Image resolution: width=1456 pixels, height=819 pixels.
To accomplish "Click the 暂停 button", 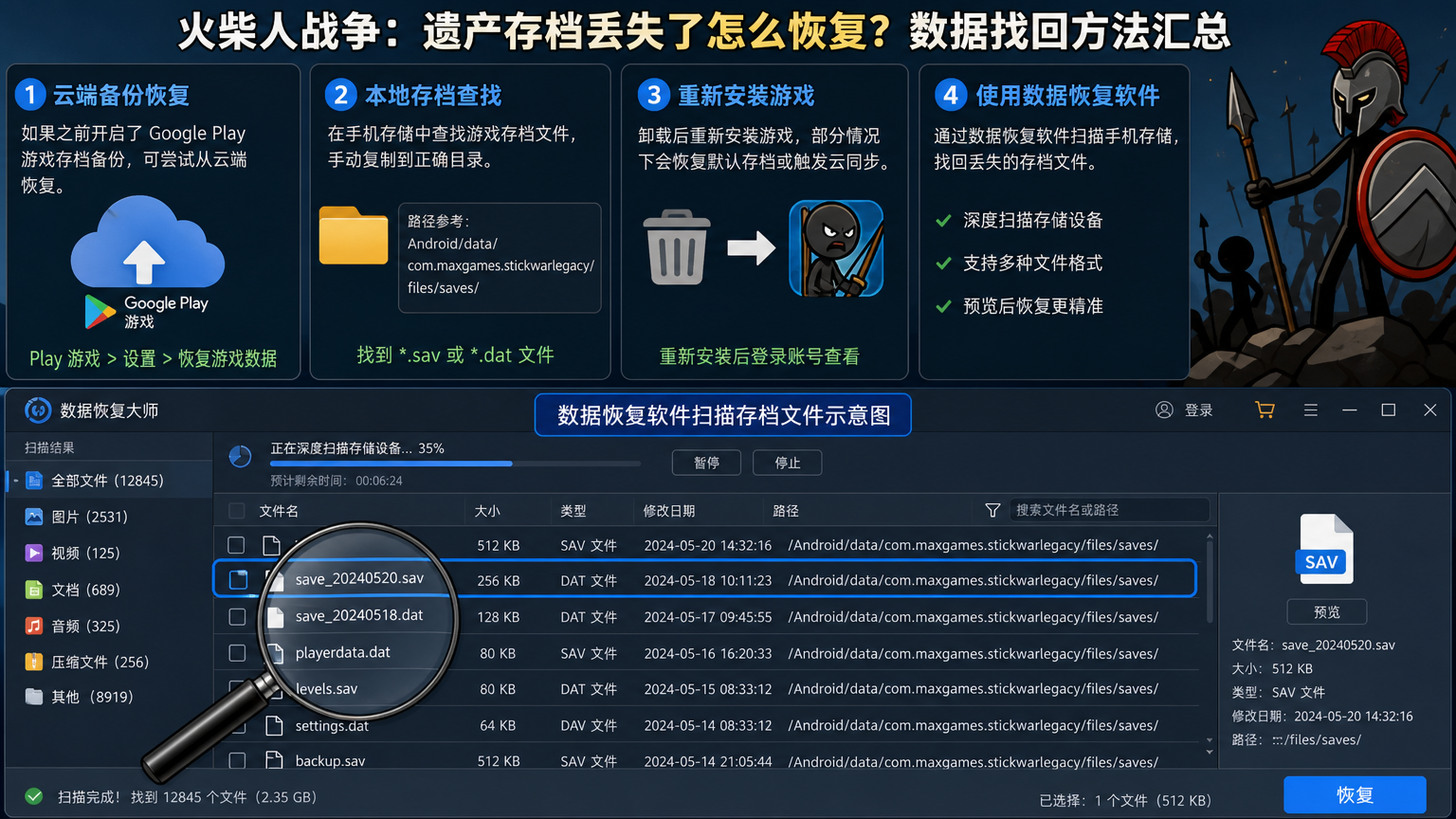I will [x=706, y=463].
